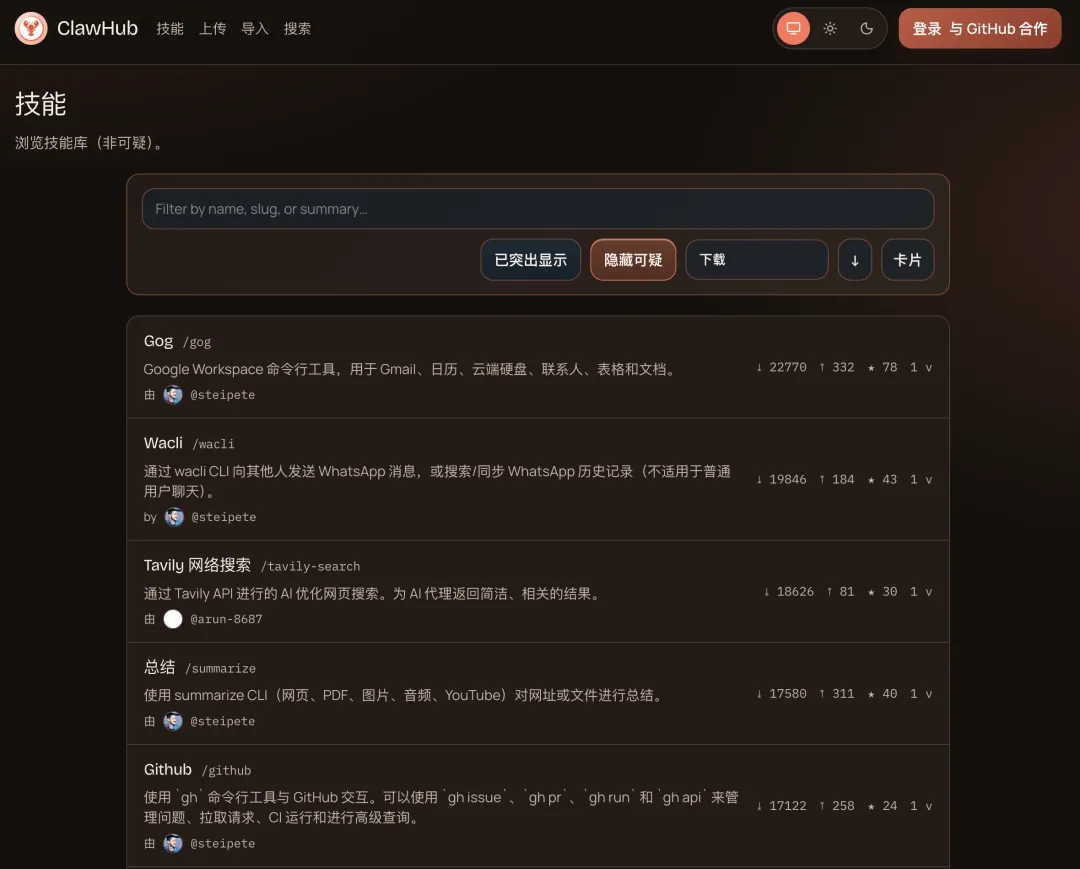Open the 技能 nav item
1080x869 pixels.
(170, 28)
